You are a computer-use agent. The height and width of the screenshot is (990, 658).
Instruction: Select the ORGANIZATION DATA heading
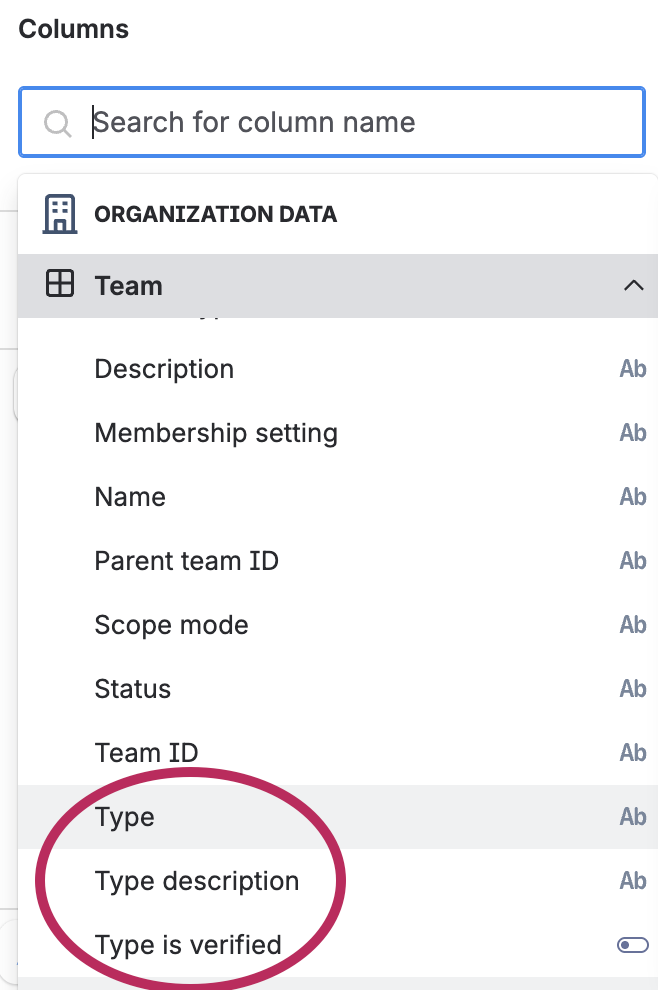point(215,214)
